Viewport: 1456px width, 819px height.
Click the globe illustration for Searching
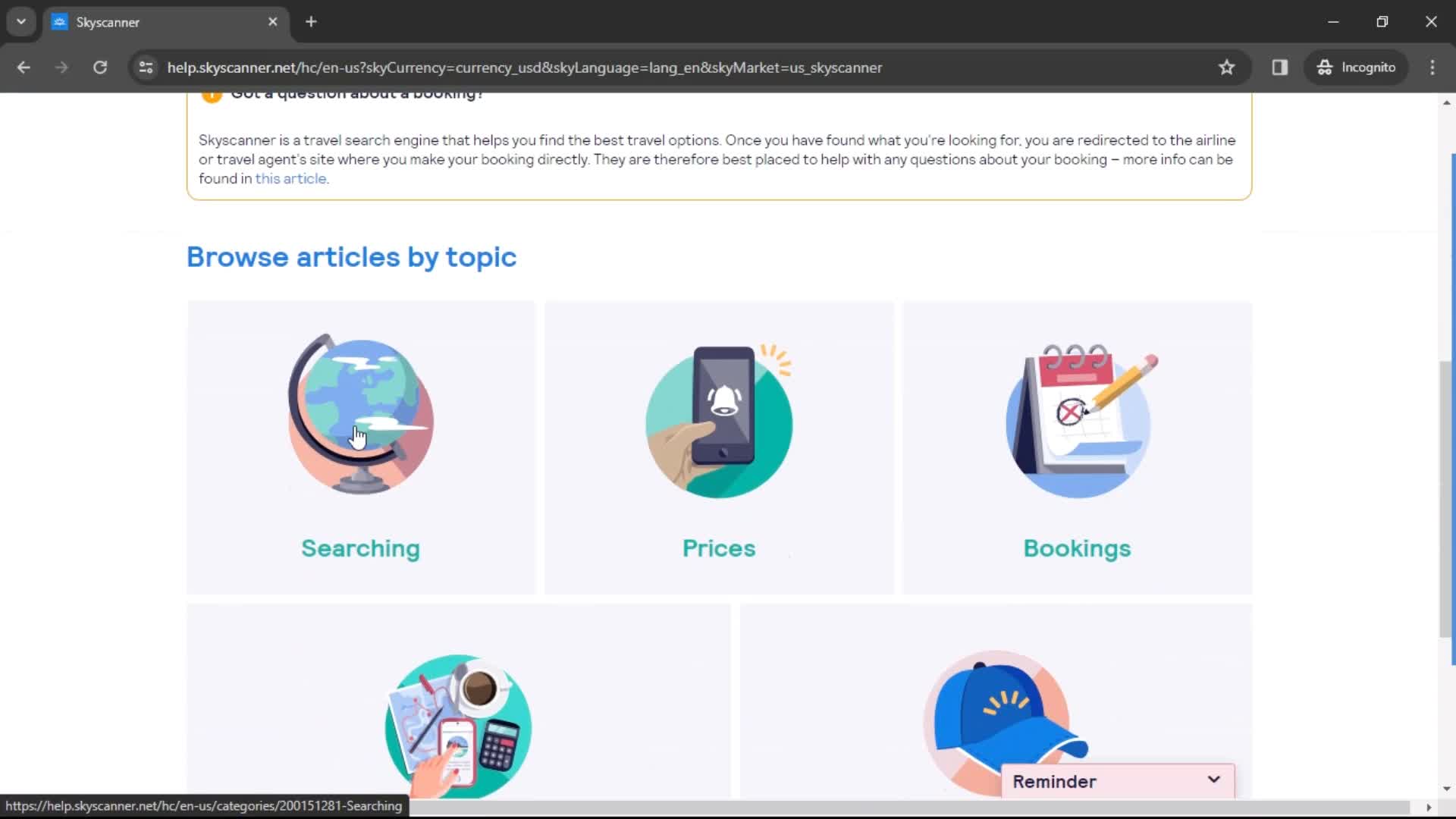(361, 415)
